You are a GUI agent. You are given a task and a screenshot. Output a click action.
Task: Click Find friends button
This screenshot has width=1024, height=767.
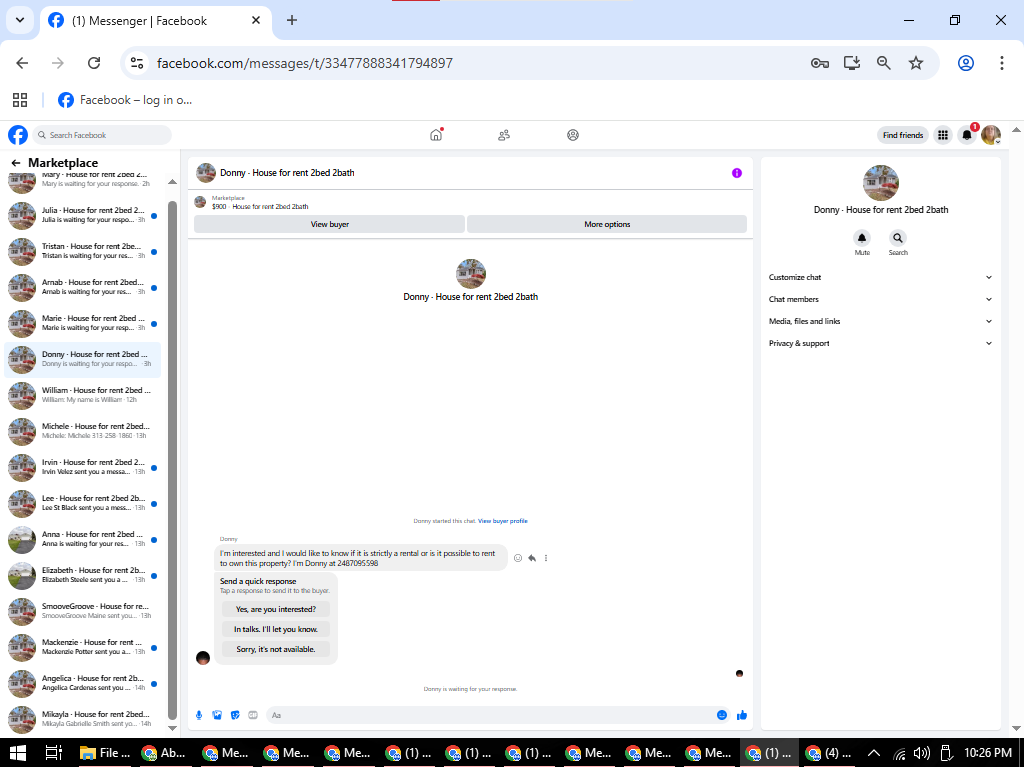pyautogui.click(x=903, y=135)
